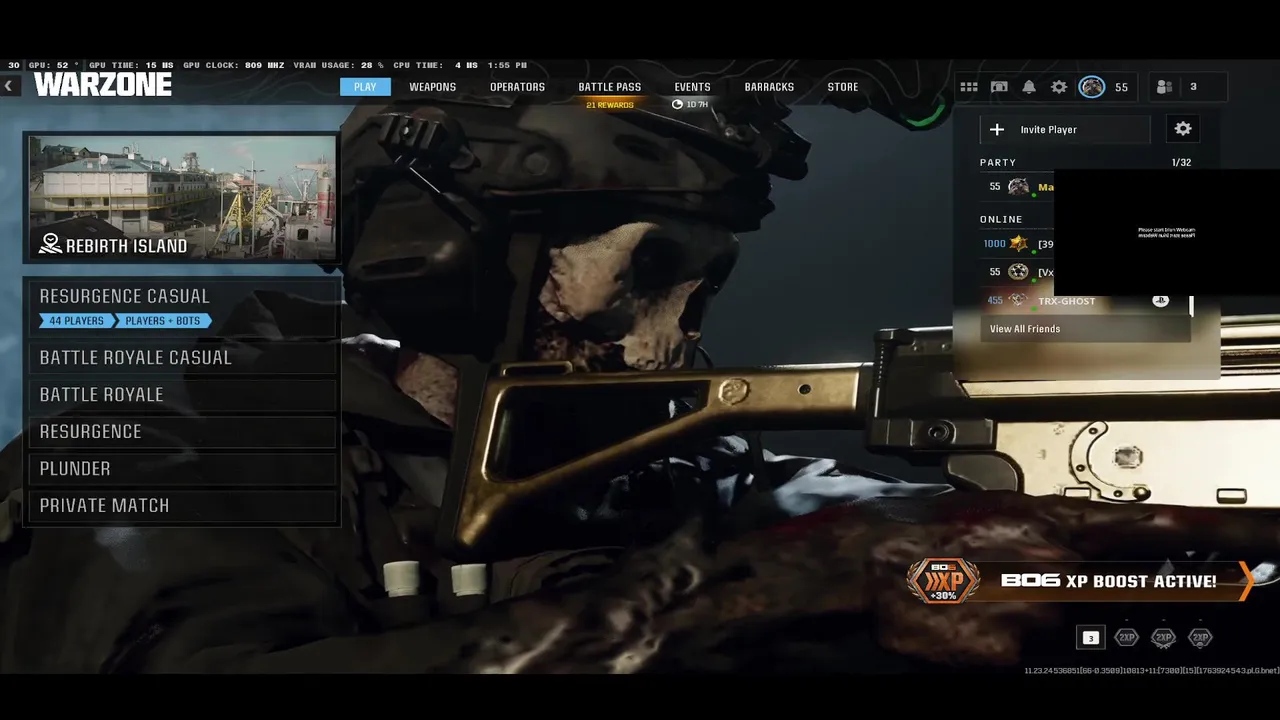The image size is (1280, 720).
Task: Switch to the Play tab
Action: click(x=365, y=87)
